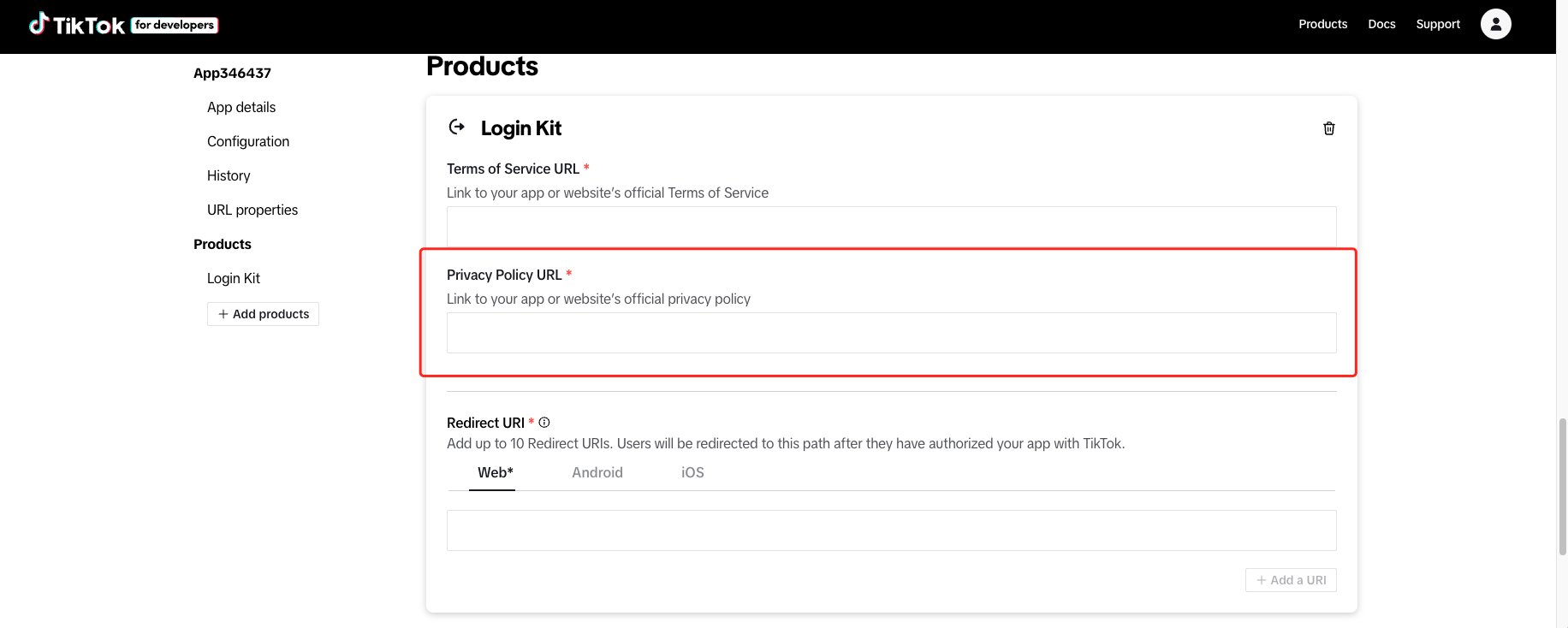Click the plus icon in Add products
Screen dimensions: 1568x628
pyautogui.click(x=223, y=314)
